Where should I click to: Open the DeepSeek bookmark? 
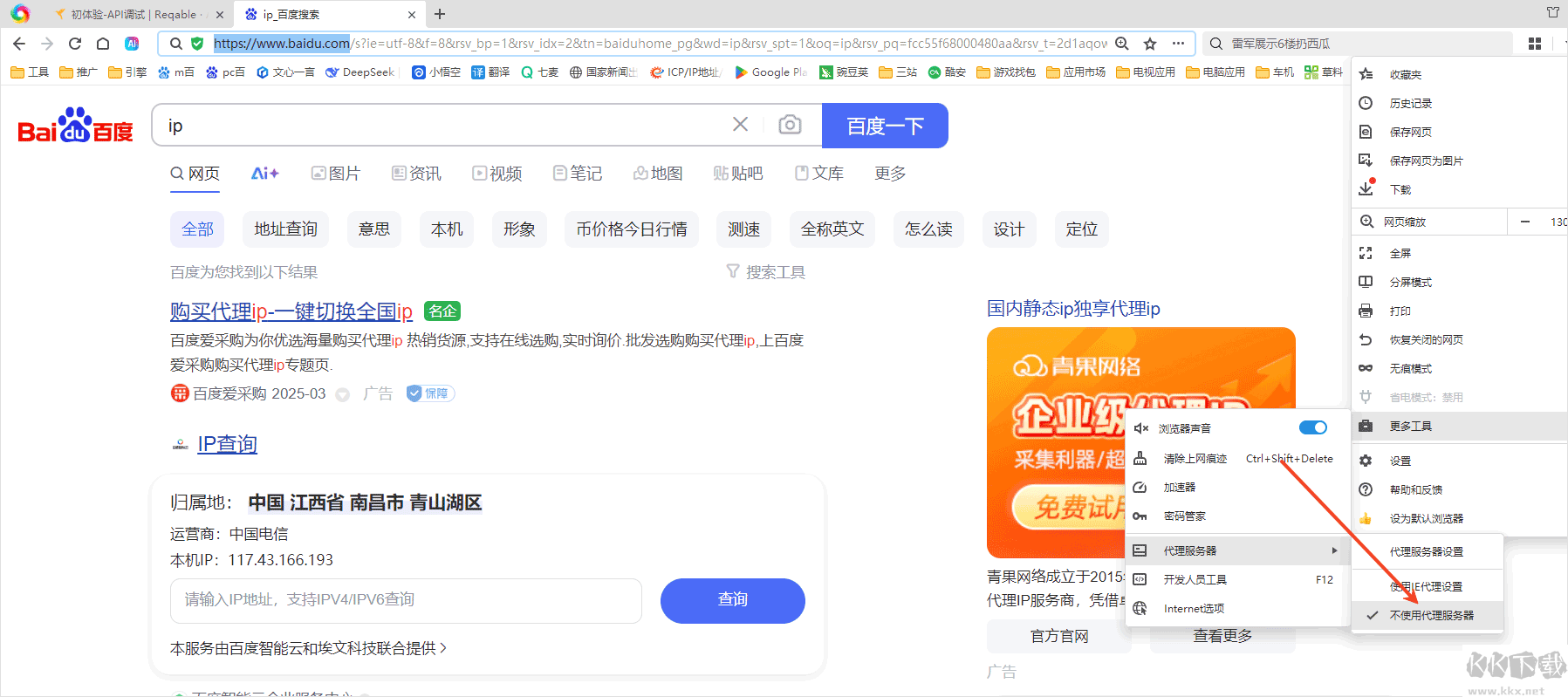(359, 72)
